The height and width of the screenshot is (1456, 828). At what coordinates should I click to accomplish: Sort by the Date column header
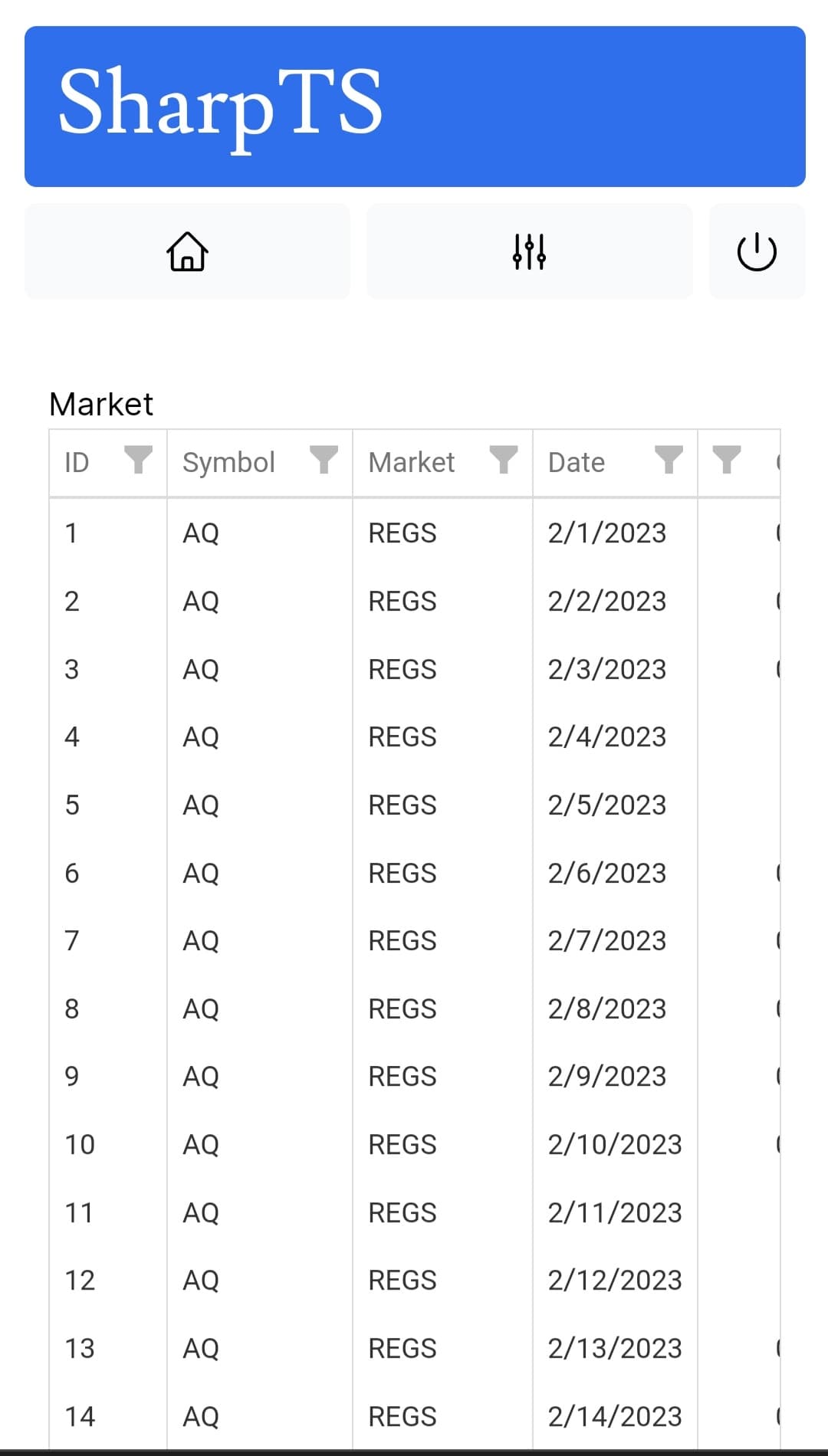tap(577, 463)
